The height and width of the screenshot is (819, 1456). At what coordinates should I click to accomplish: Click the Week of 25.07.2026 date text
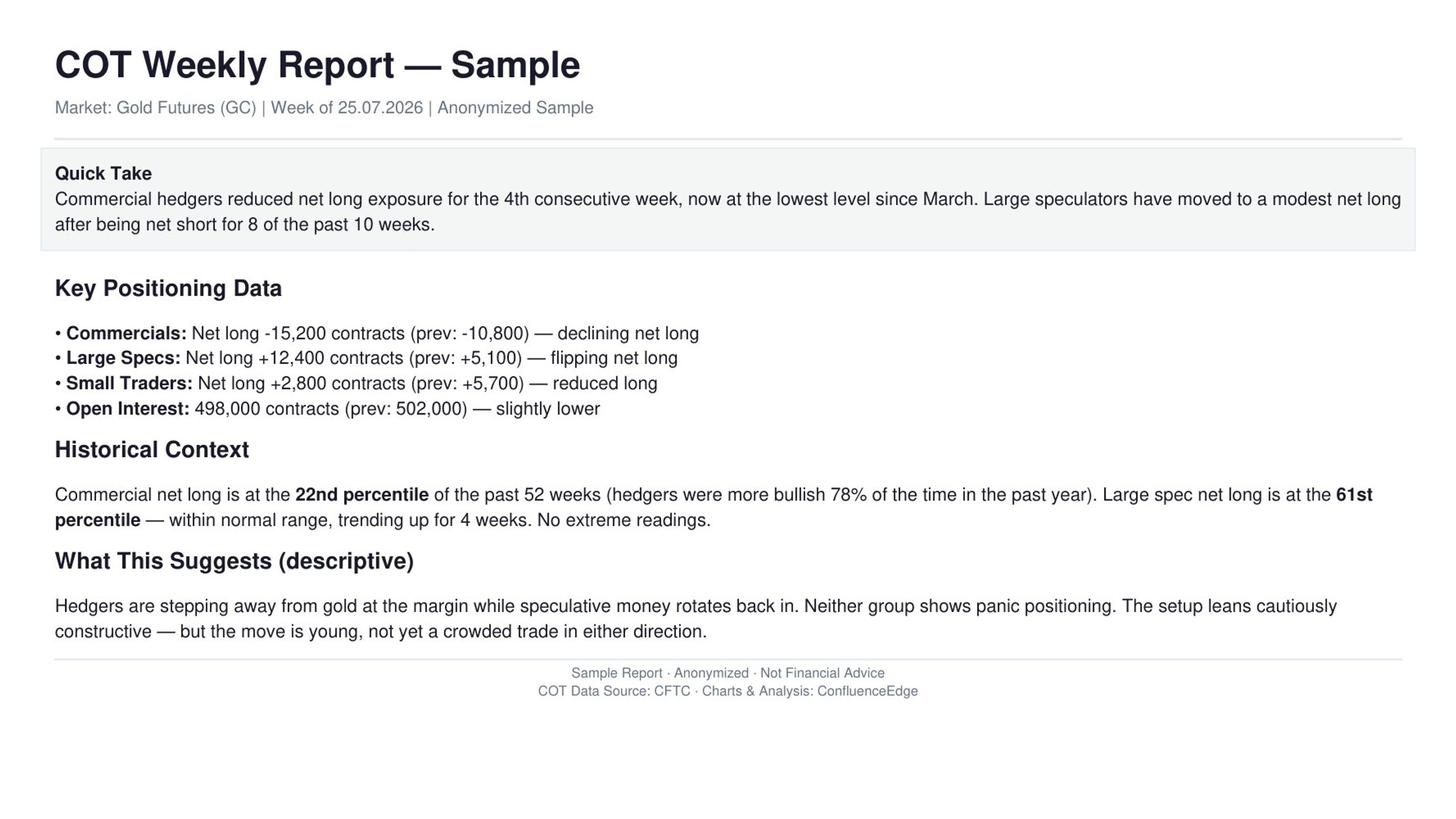(347, 107)
